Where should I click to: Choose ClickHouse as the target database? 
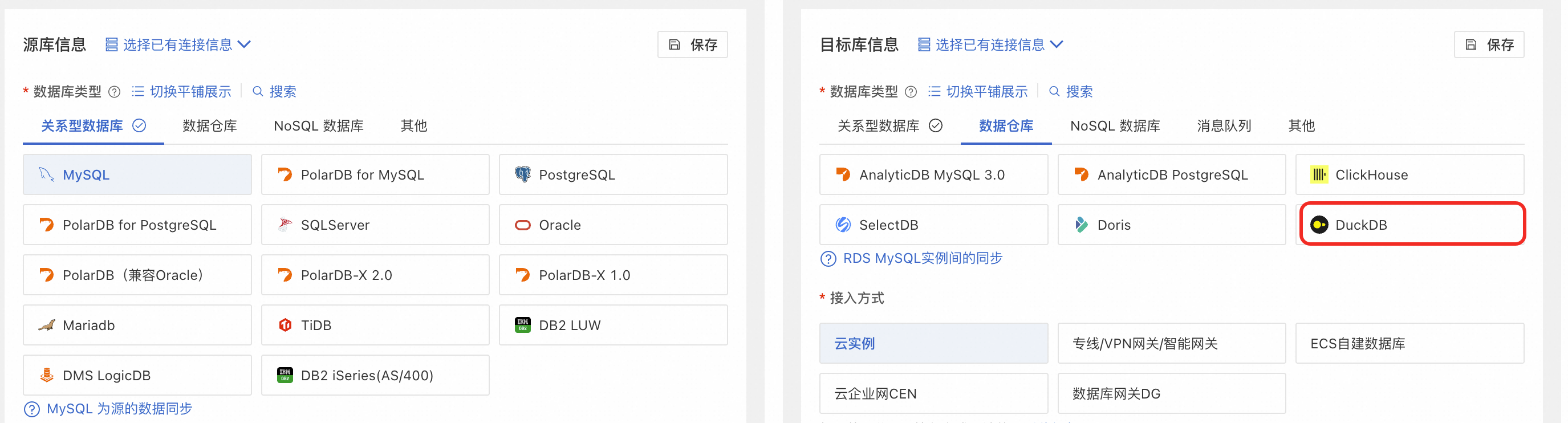click(1409, 174)
